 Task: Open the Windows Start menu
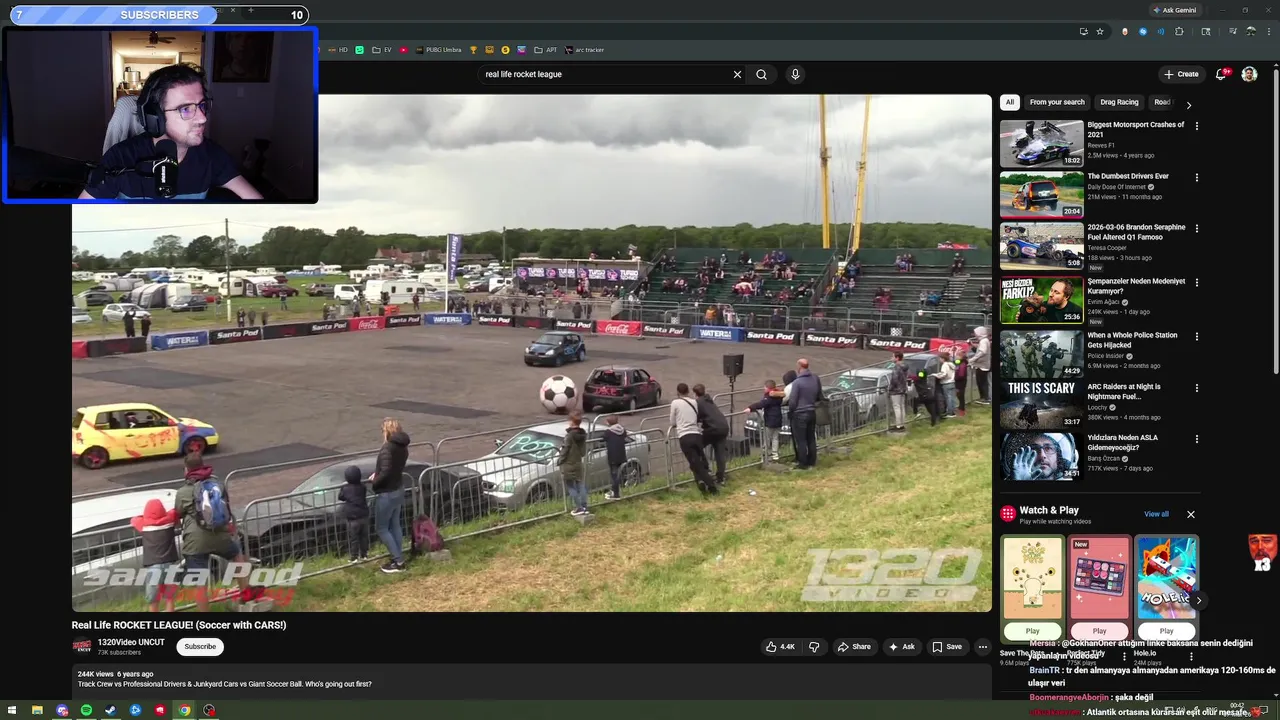(11, 710)
